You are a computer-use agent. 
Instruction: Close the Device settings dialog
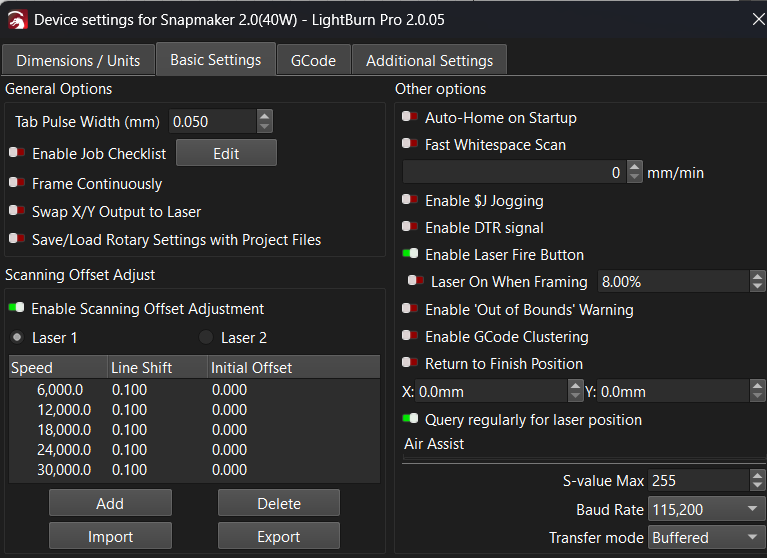(758, 18)
